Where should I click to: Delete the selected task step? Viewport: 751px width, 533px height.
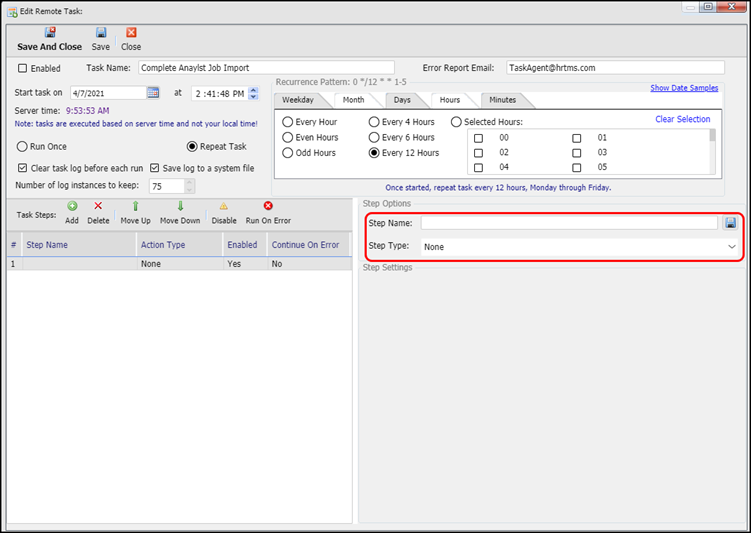pos(98,206)
